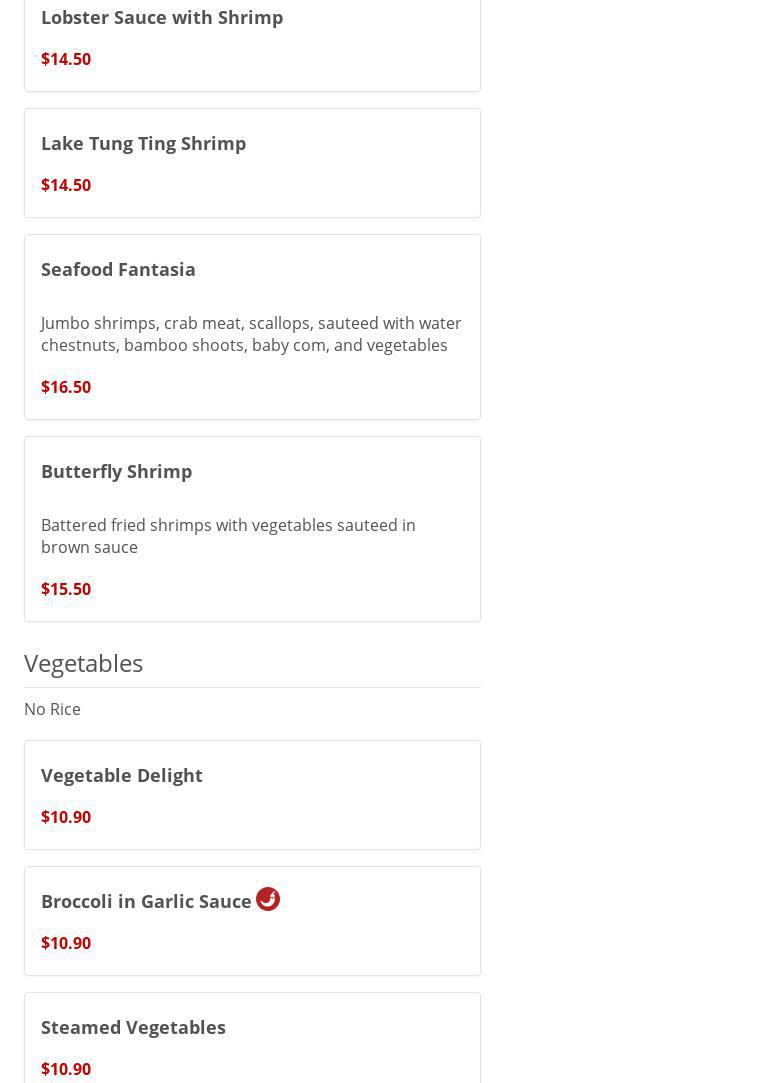This screenshot has width=770, height=1083.
Task: Click the $16.50 Seafood Fantasia price
Action: pos(66,387)
